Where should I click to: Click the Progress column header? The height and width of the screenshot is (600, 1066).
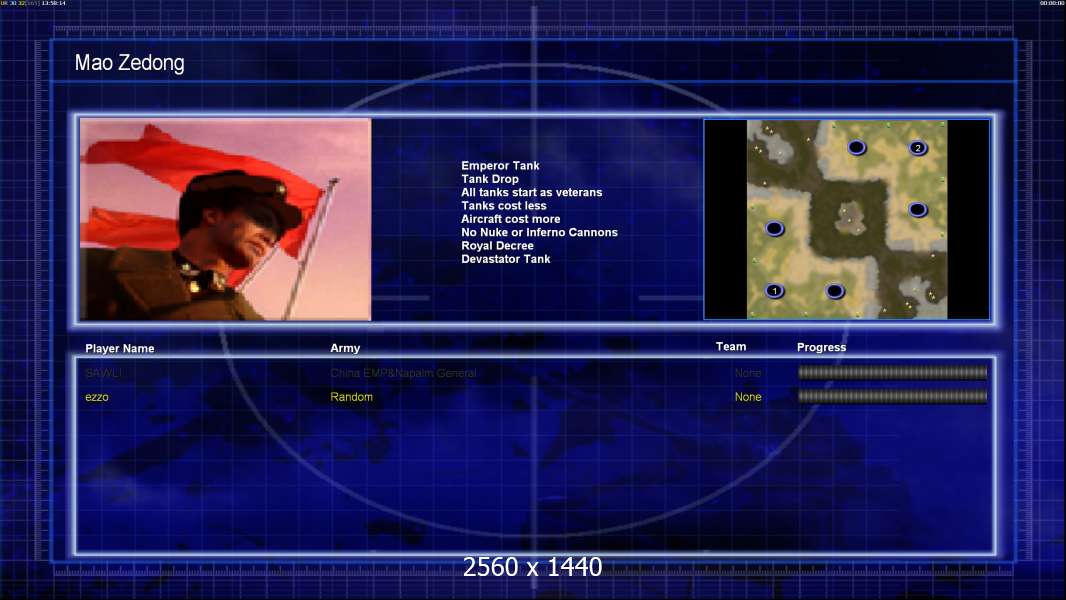[x=821, y=347]
